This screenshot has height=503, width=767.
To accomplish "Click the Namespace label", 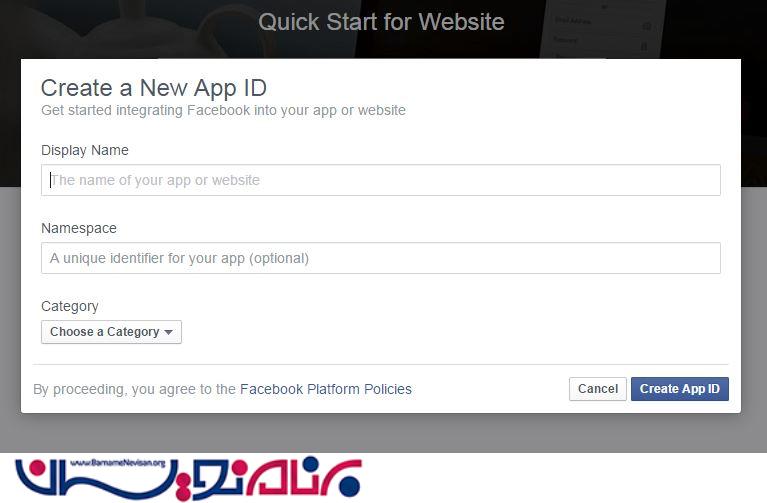I will pyautogui.click(x=79, y=228).
